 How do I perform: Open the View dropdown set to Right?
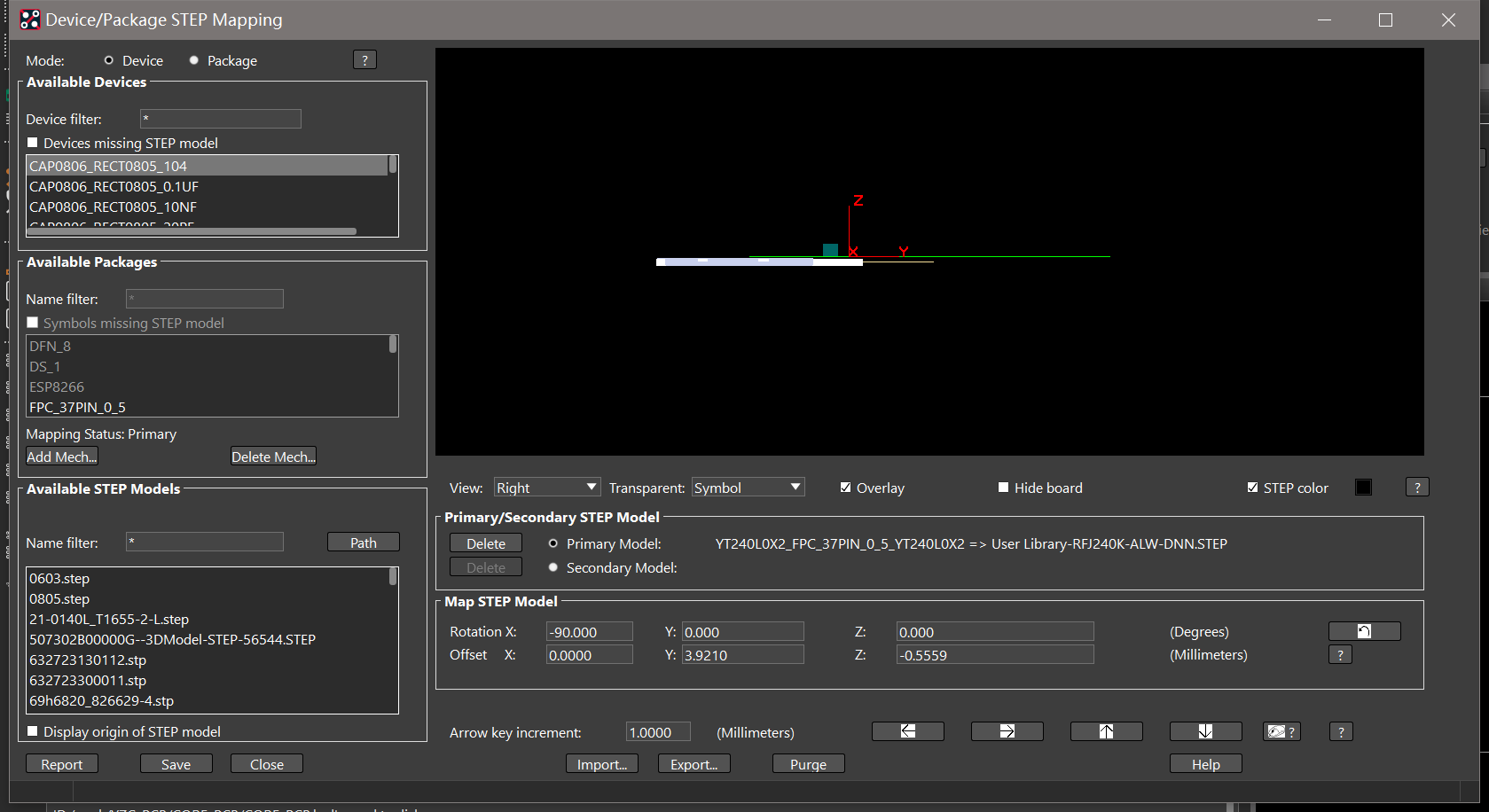(x=547, y=488)
